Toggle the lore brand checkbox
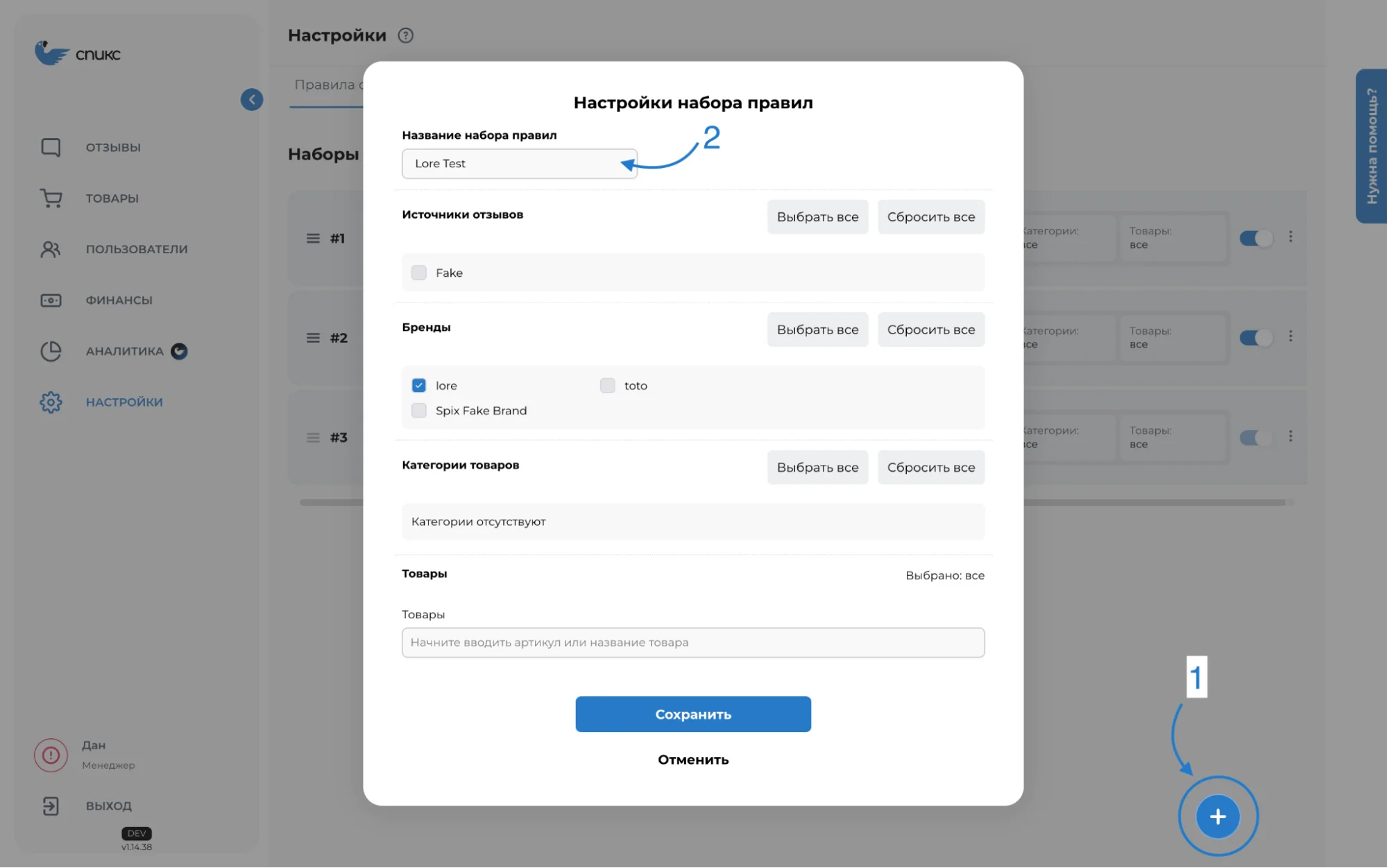This screenshot has width=1387, height=868. tap(418, 385)
